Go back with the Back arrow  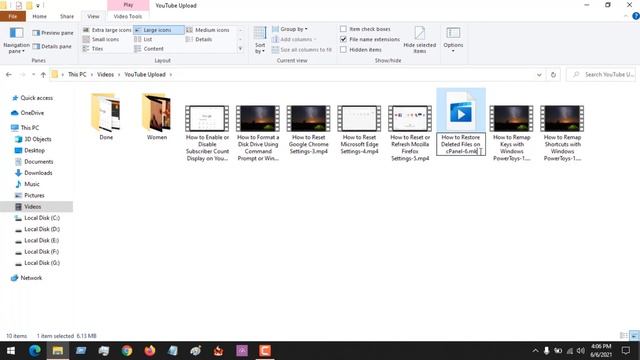pyautogui.click(x=9, y=75)
